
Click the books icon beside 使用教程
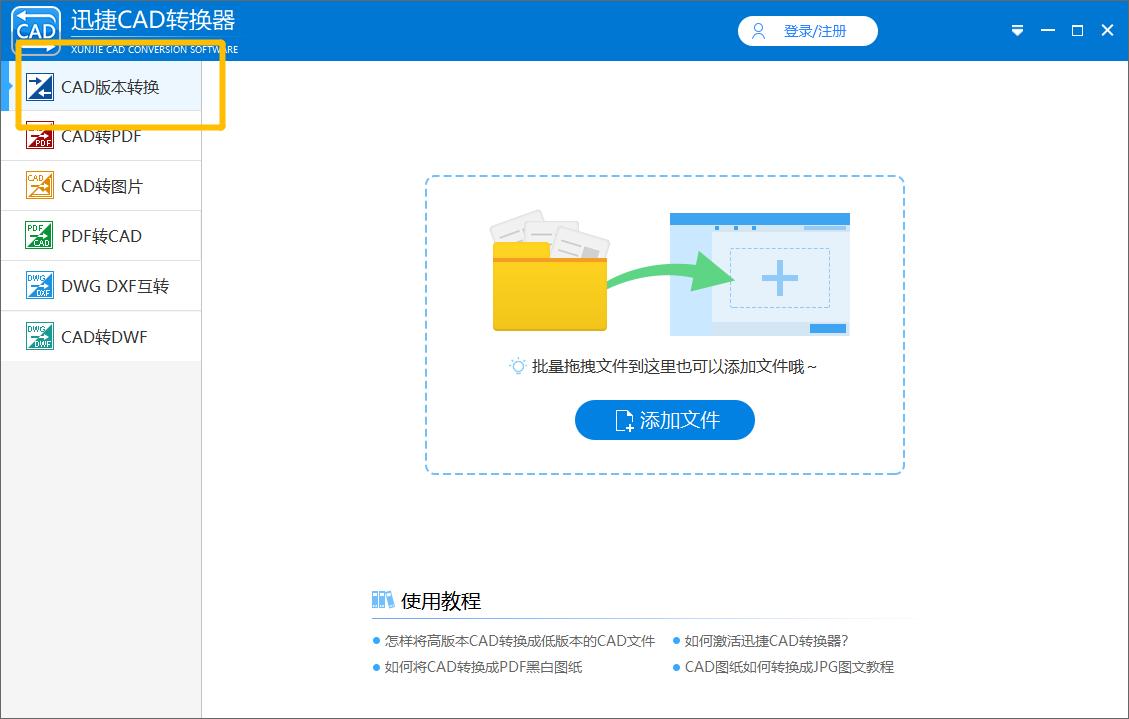tap(381, 599)
